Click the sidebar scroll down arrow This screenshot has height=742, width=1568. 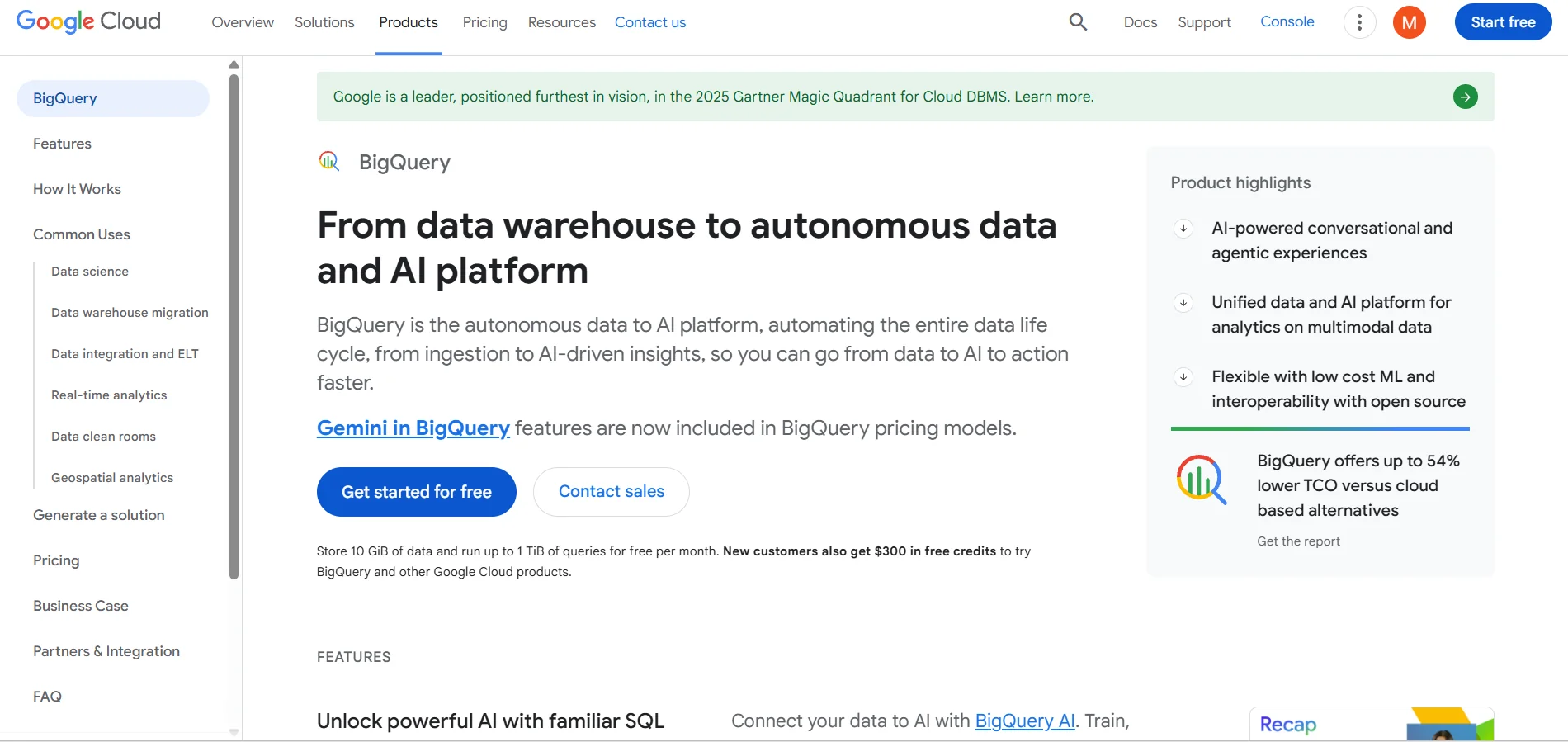click(234, 732)
